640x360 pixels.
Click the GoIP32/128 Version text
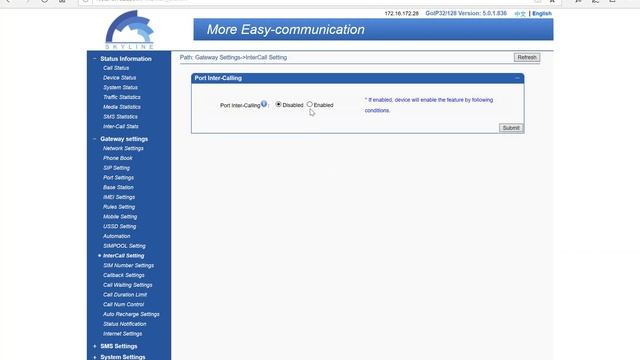point(466,13)
